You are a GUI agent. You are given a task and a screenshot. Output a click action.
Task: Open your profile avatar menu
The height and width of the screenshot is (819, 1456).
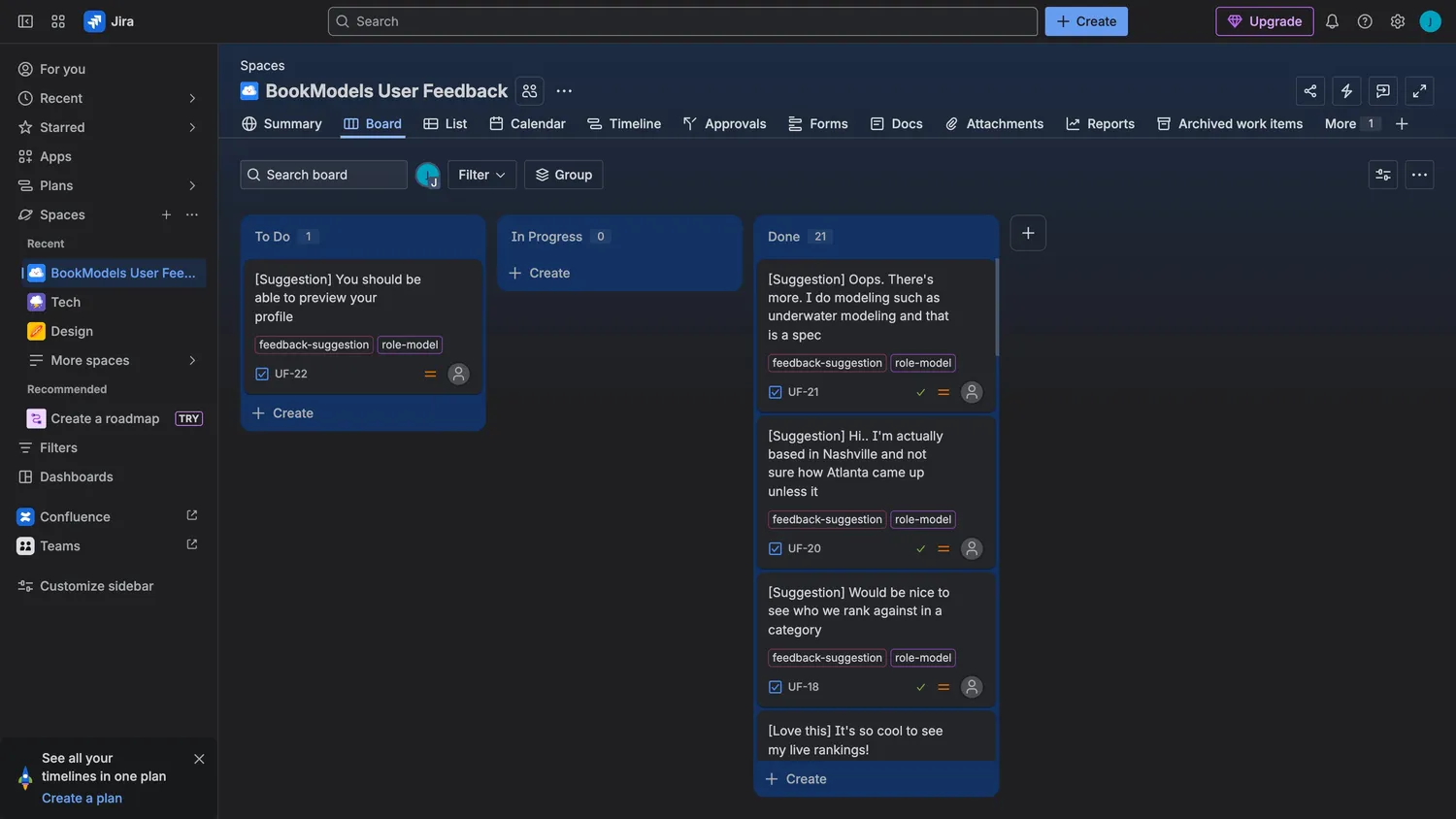[1431, 21]
